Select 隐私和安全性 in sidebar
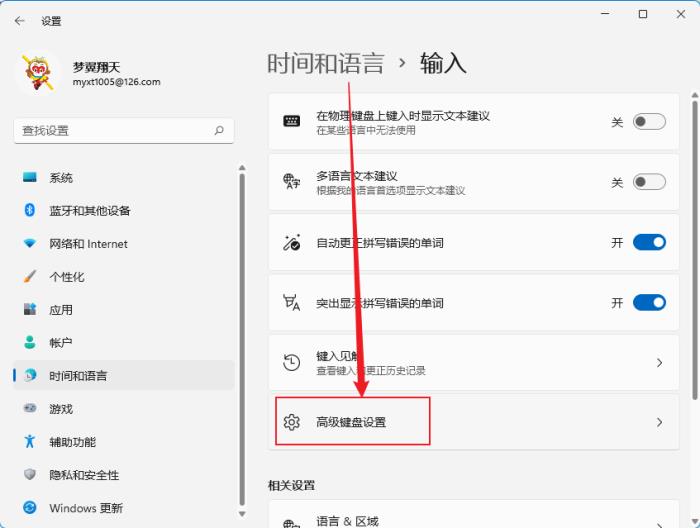 (84, 475)
